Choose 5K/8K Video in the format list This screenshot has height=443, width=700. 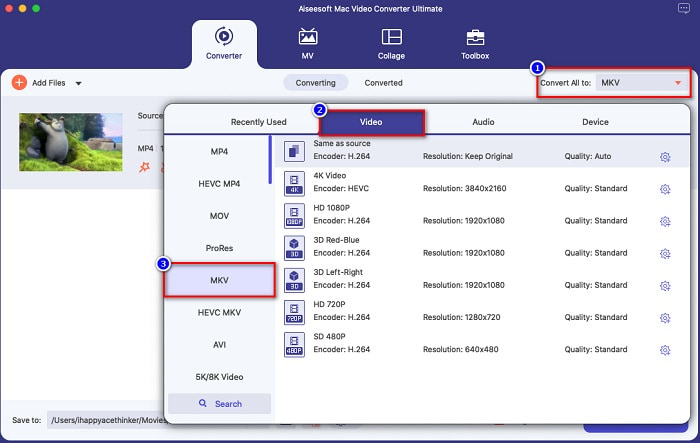click(219, 376)
